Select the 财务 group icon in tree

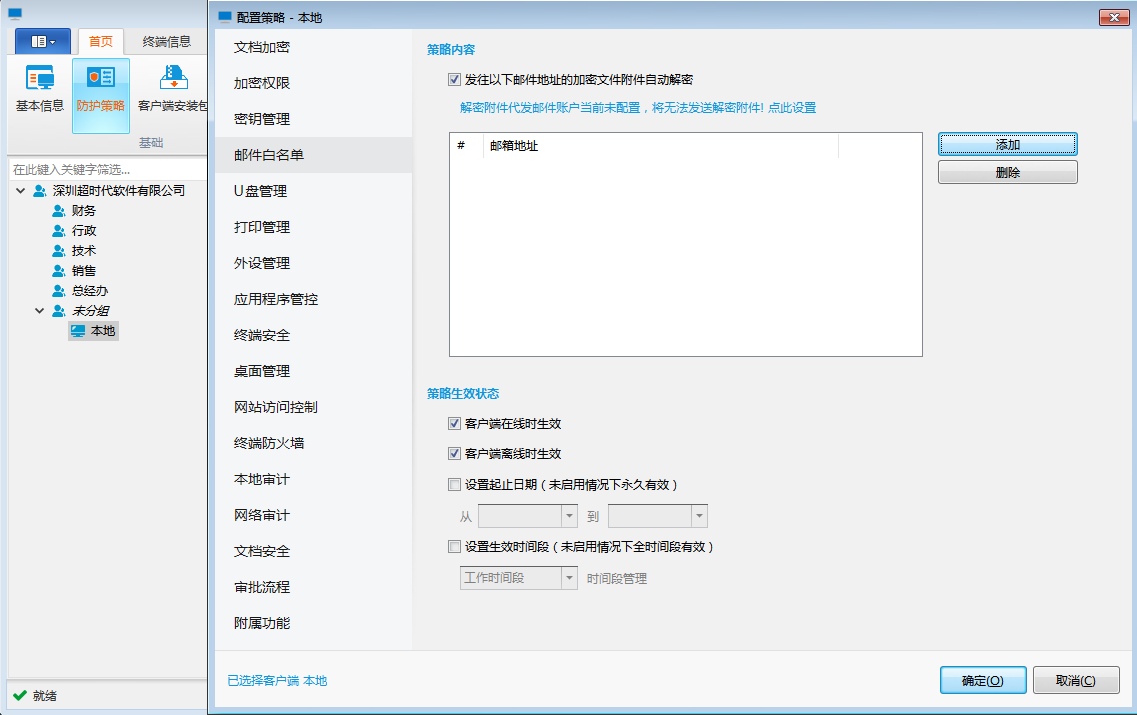[x=59, y=211]
